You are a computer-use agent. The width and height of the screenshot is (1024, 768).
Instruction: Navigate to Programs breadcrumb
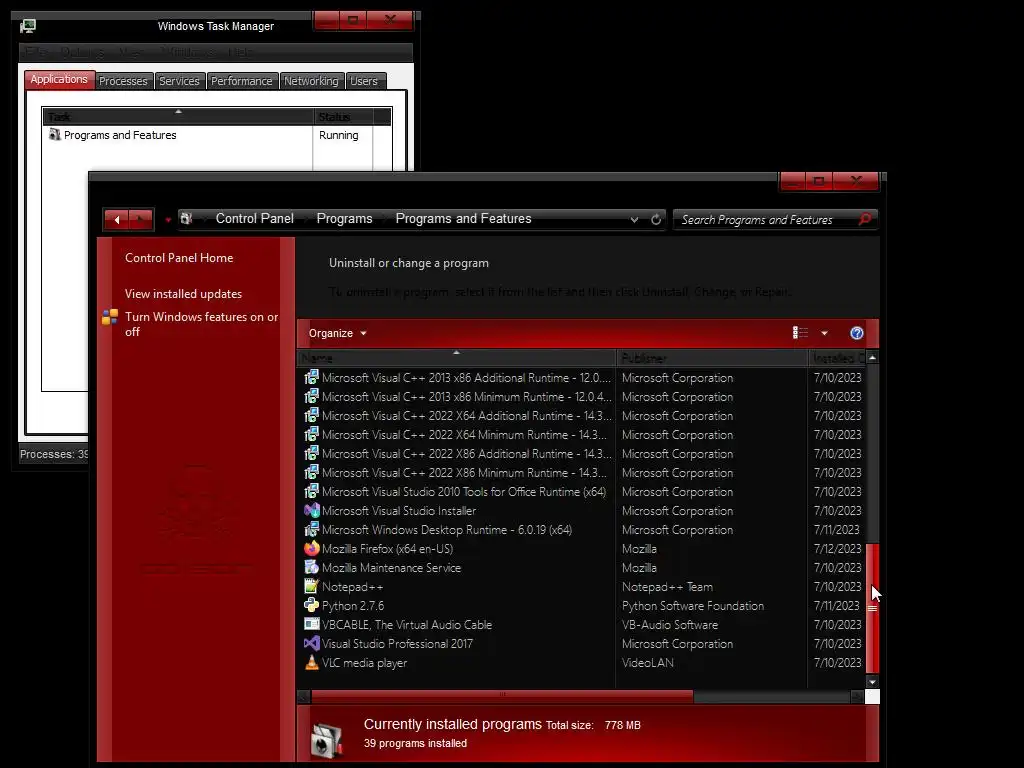tap(344, 219)
